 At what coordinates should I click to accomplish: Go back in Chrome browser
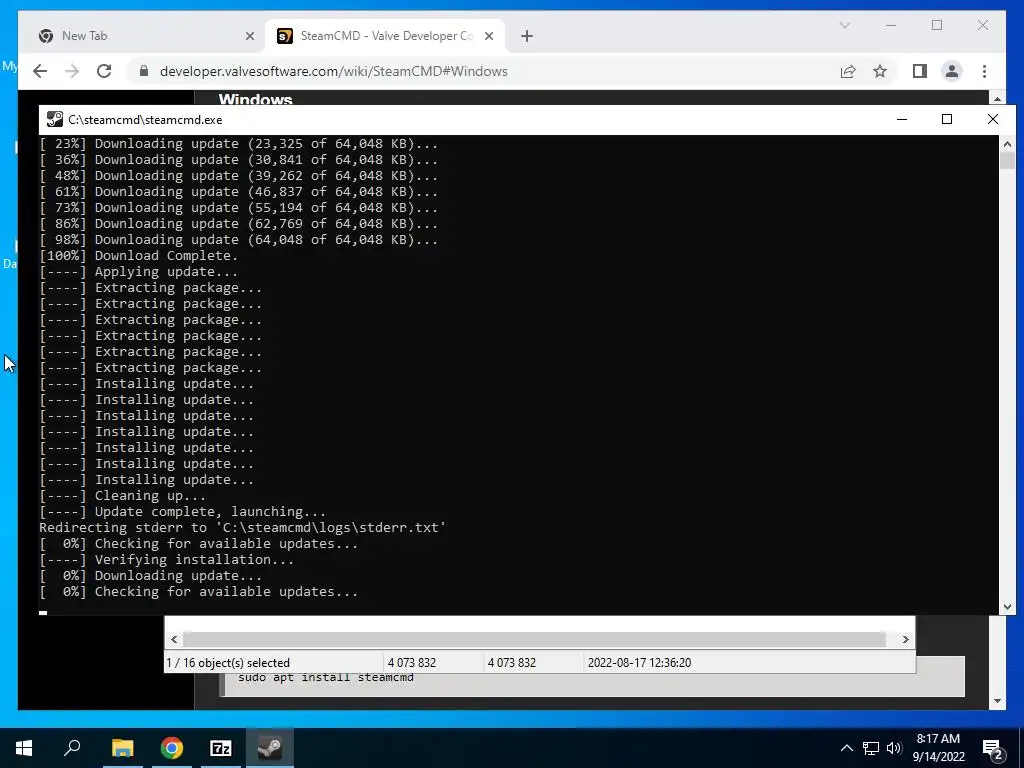click(40, 71)
